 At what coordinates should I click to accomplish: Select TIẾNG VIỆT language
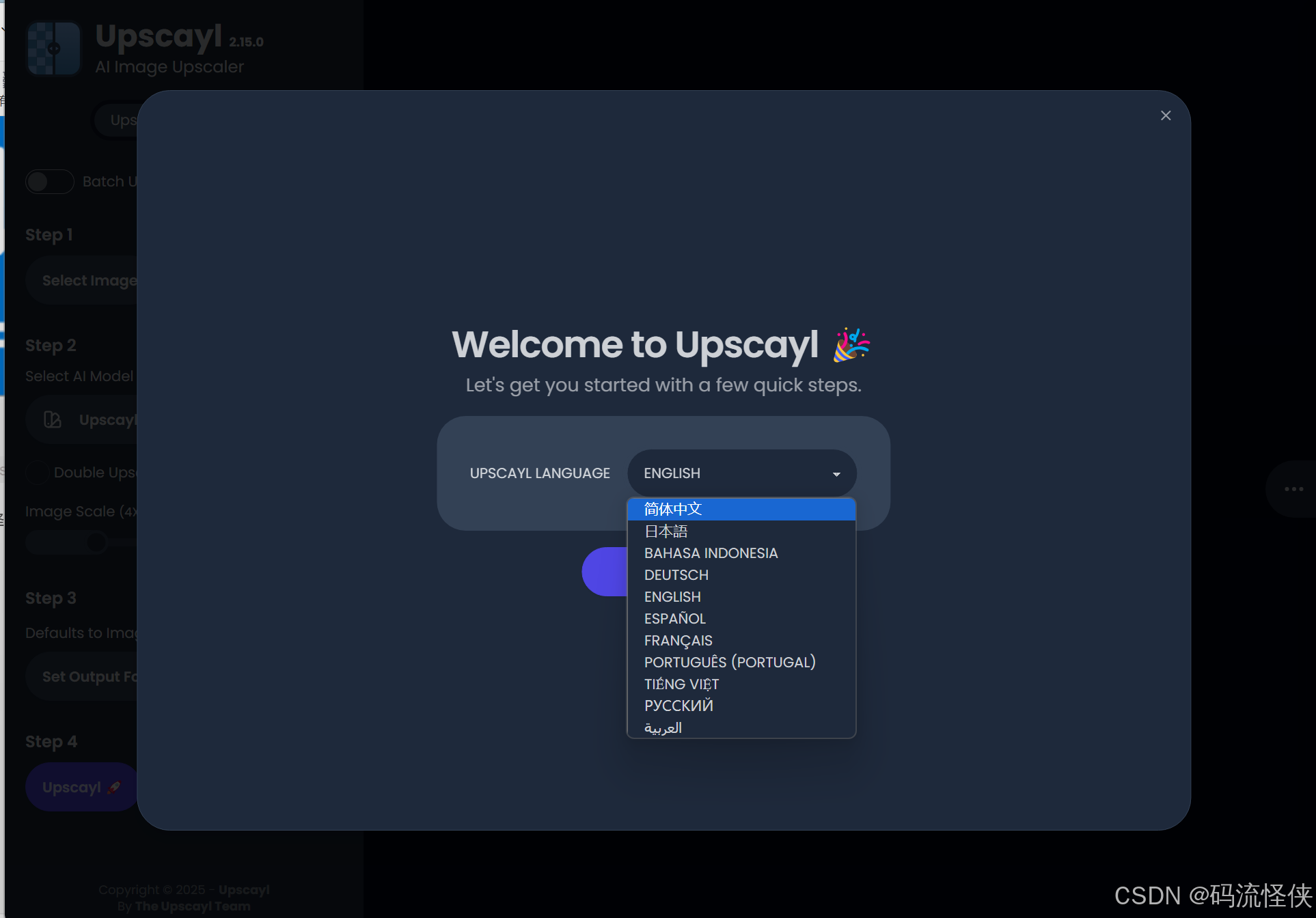click(x=681, y=684)
